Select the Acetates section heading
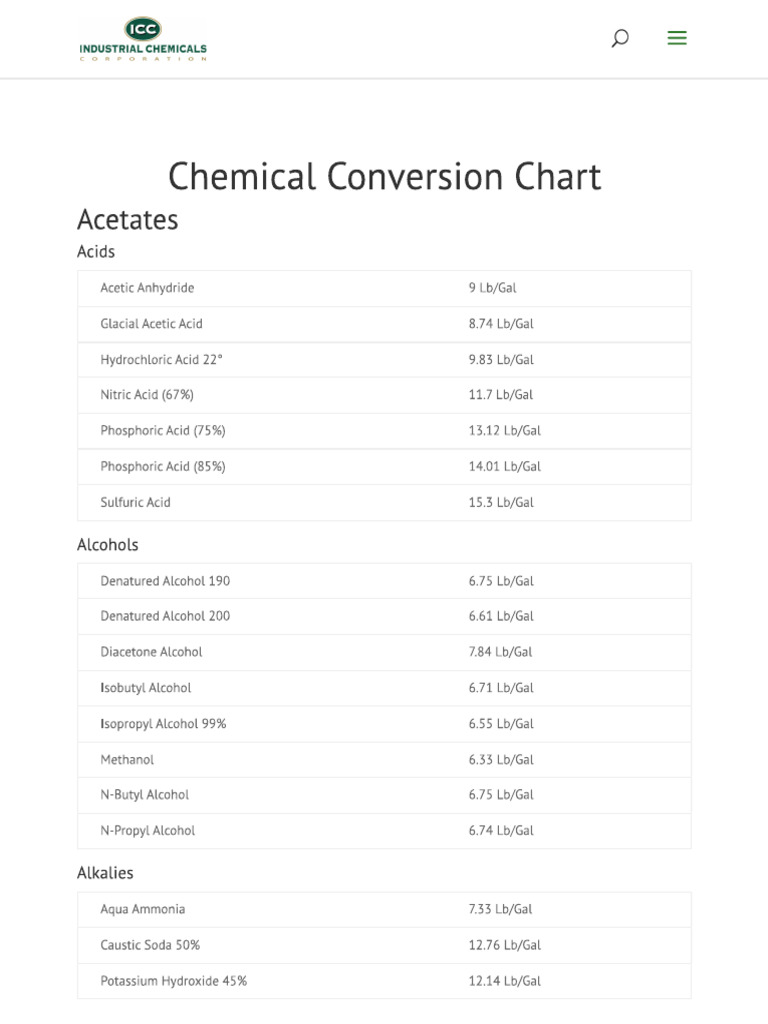This screenshot has height=1024, width=768. [128, 220]
